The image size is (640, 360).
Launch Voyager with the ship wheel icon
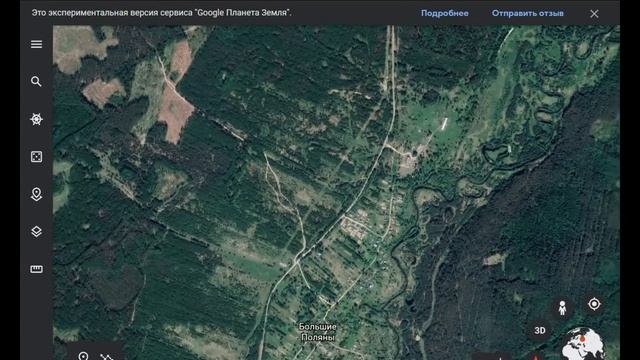[36, 119]
